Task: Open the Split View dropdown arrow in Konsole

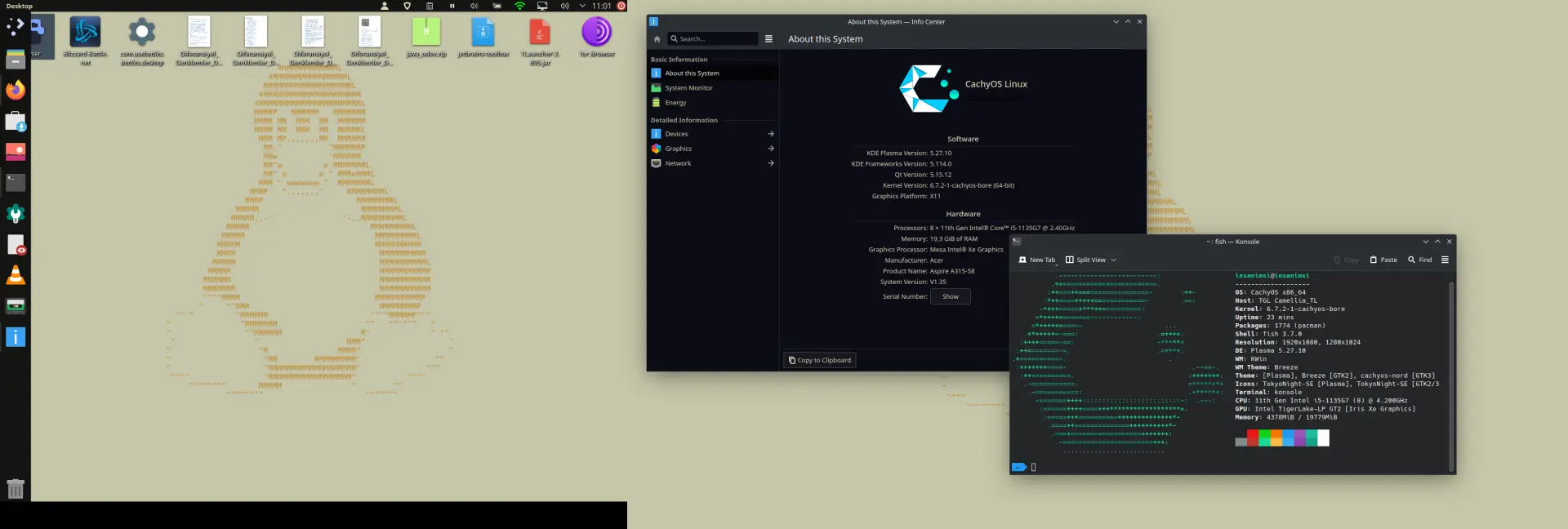Action: tap(1113, 260)
